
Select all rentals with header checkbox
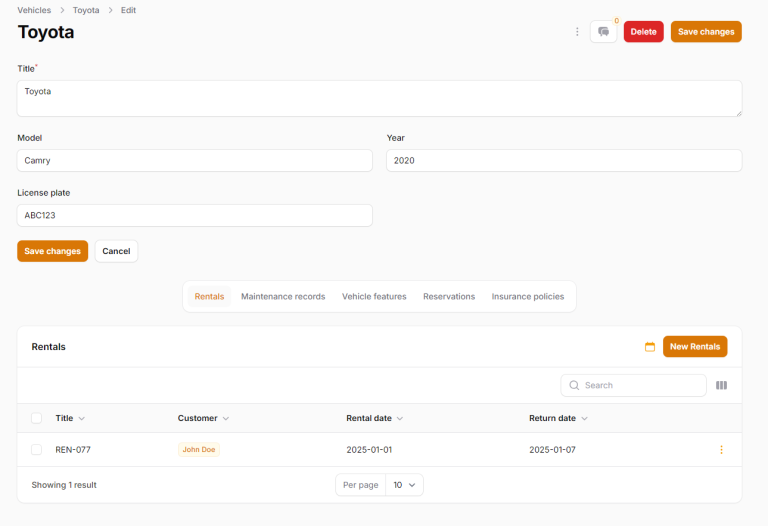[37, 418]
